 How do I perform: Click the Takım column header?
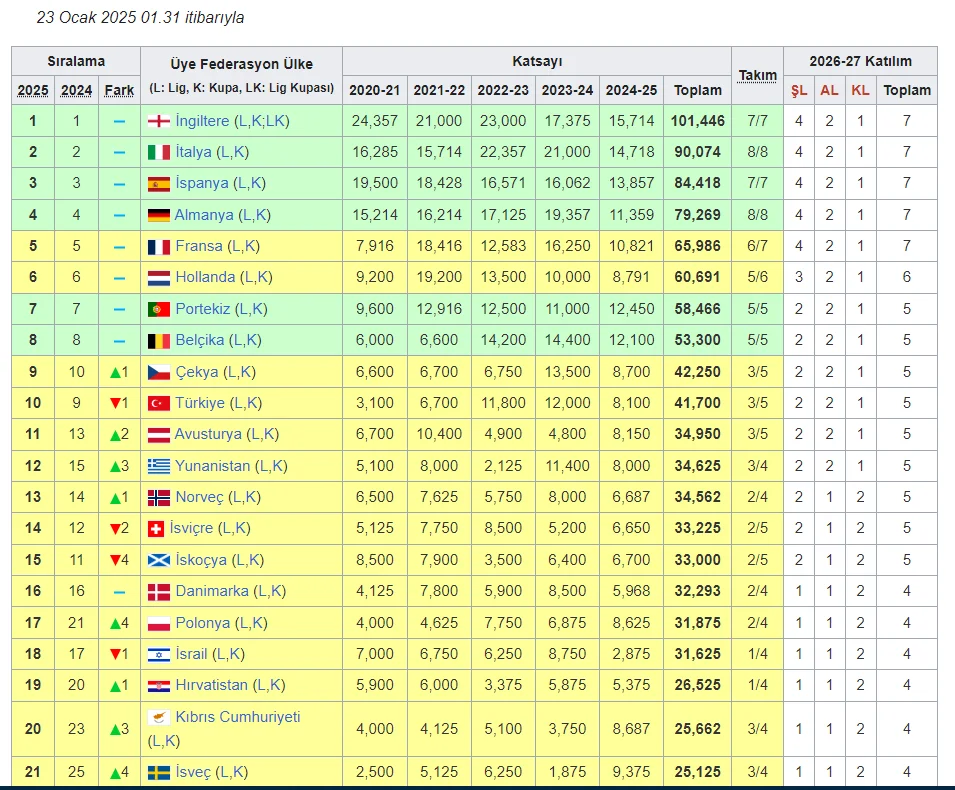[757, 75]
